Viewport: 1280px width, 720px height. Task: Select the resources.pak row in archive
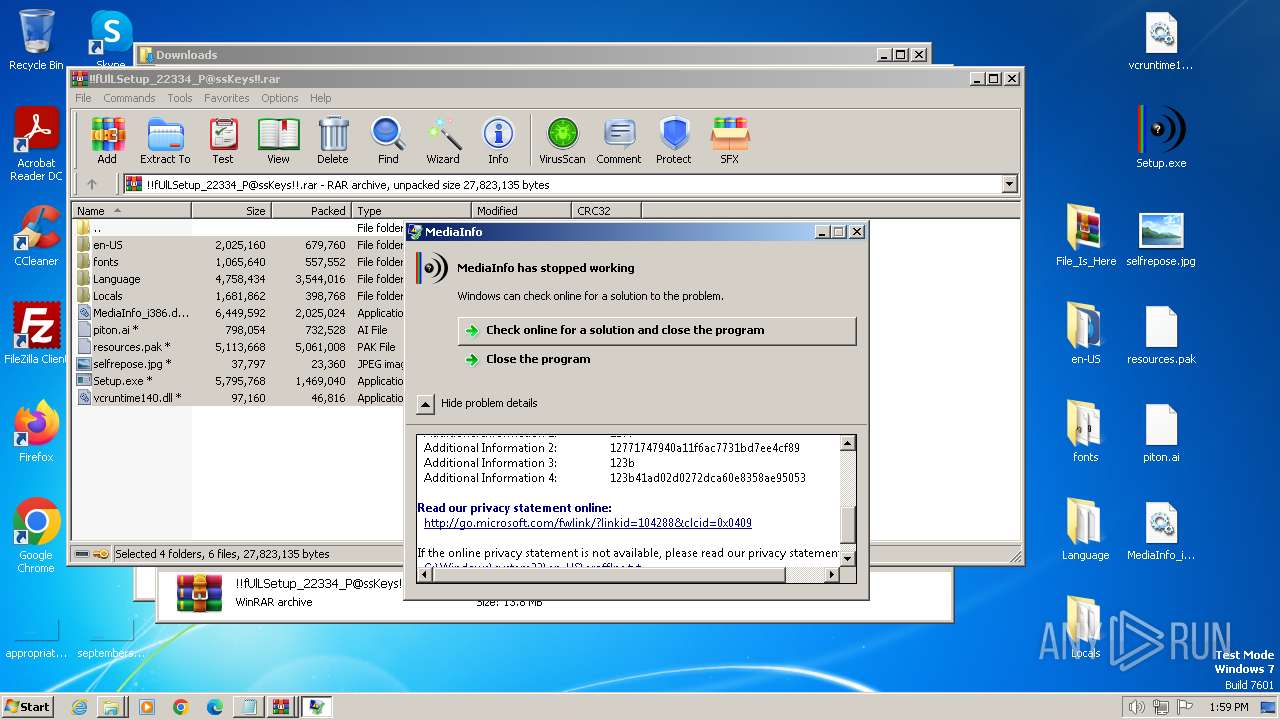click(238, 347)
